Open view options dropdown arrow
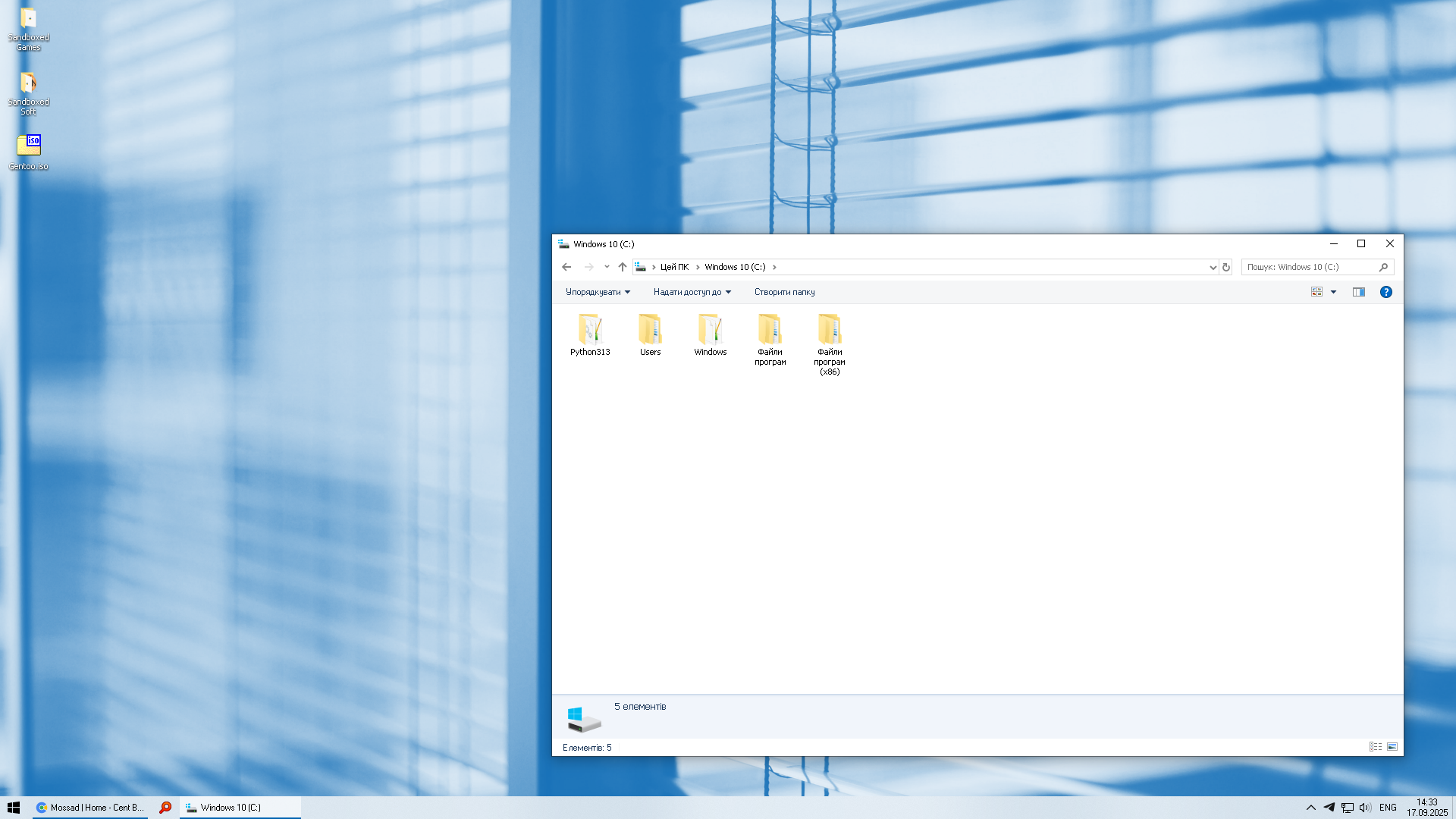The image size is (1456, 819). 1333,292
